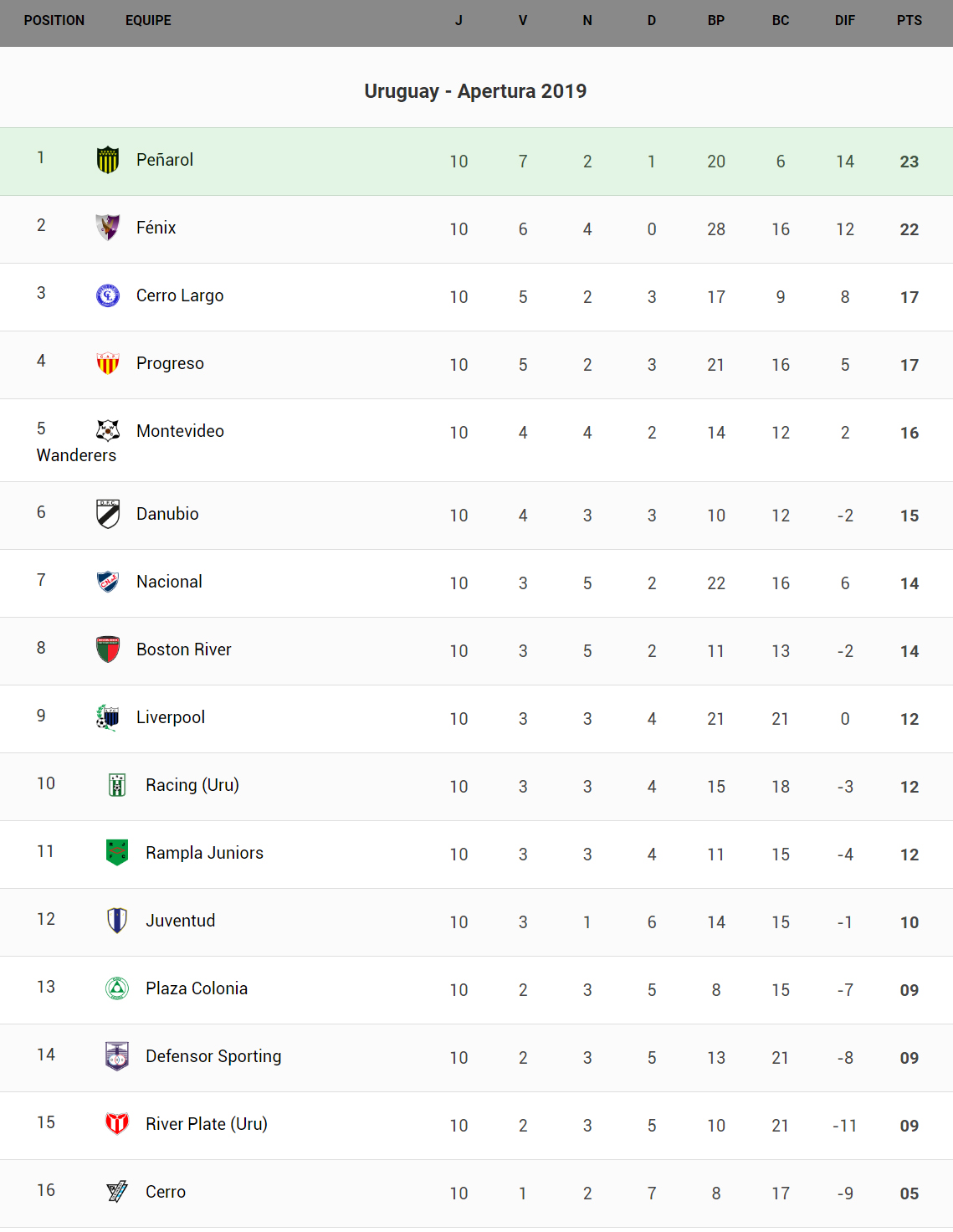Click the DIF column header
The image size is (953, 1232).
[x=844, y=21]
